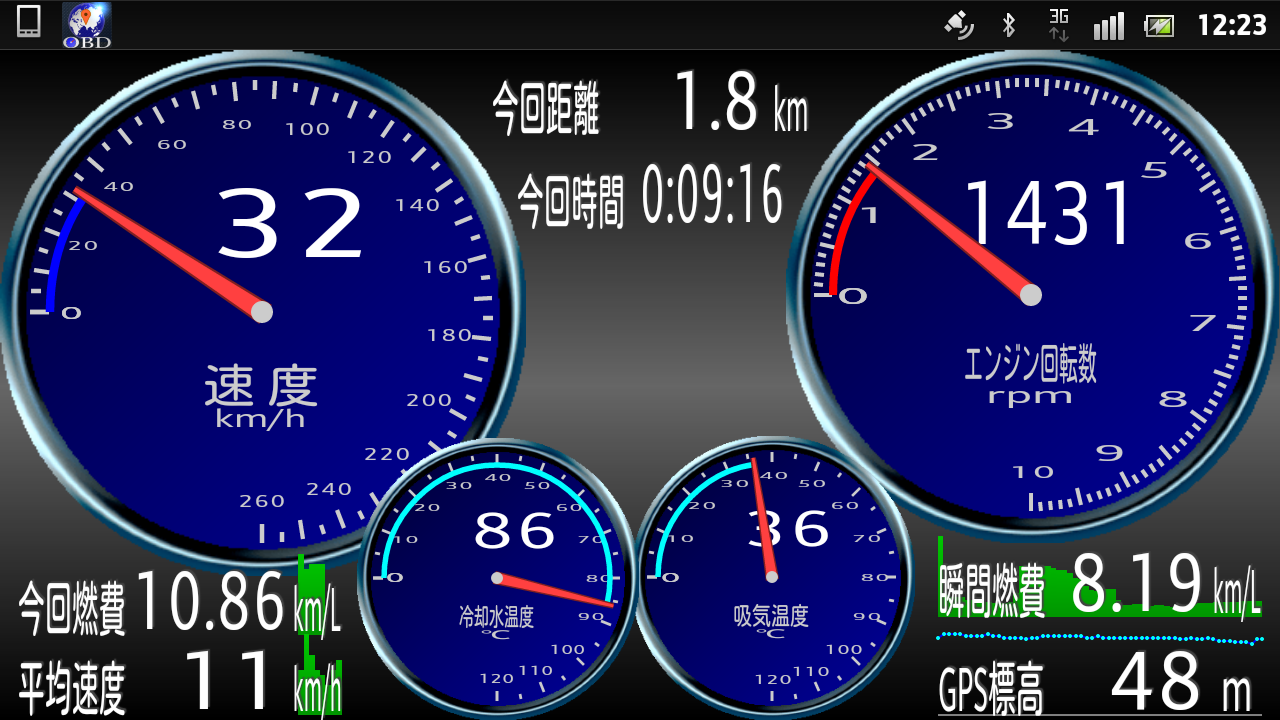The width and height of the screenshot is (1280, 720).
Task: Tap the Bluetooth status icon
Action: coord(1009,25)
